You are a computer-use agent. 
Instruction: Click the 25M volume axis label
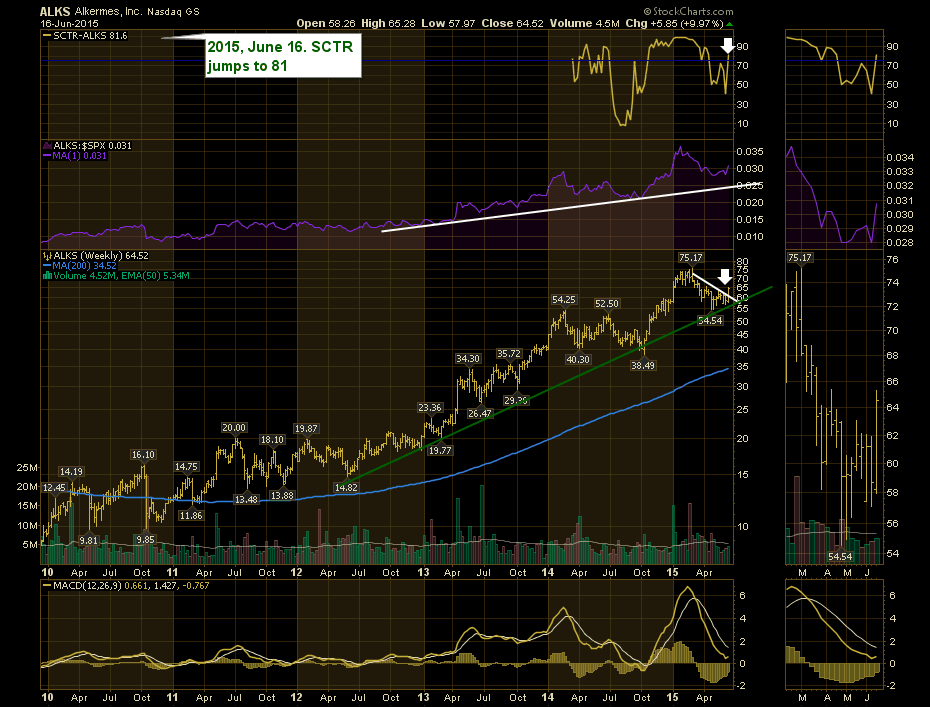(x=27, y=467)
